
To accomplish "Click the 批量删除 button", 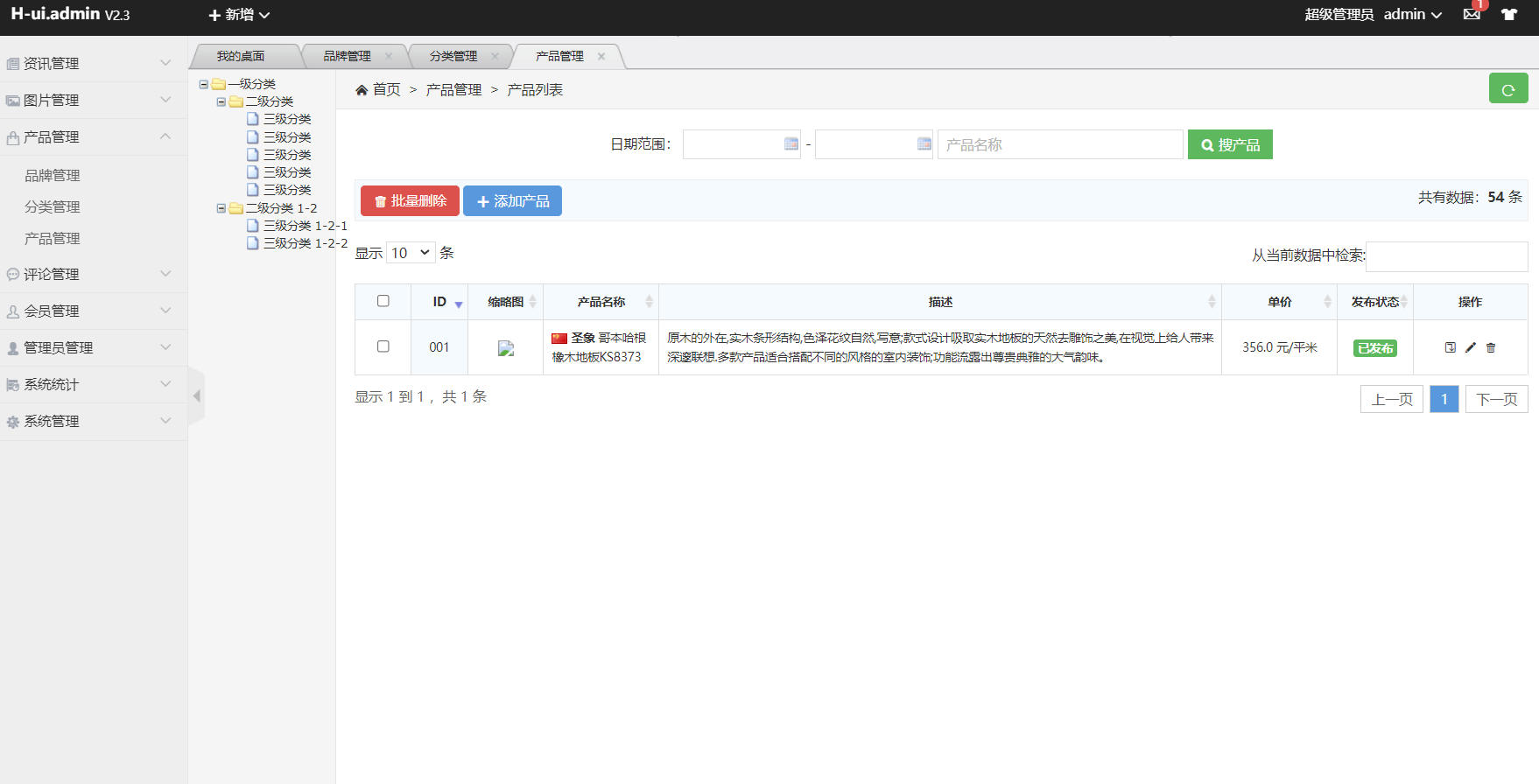I will [x=410, y=200].
